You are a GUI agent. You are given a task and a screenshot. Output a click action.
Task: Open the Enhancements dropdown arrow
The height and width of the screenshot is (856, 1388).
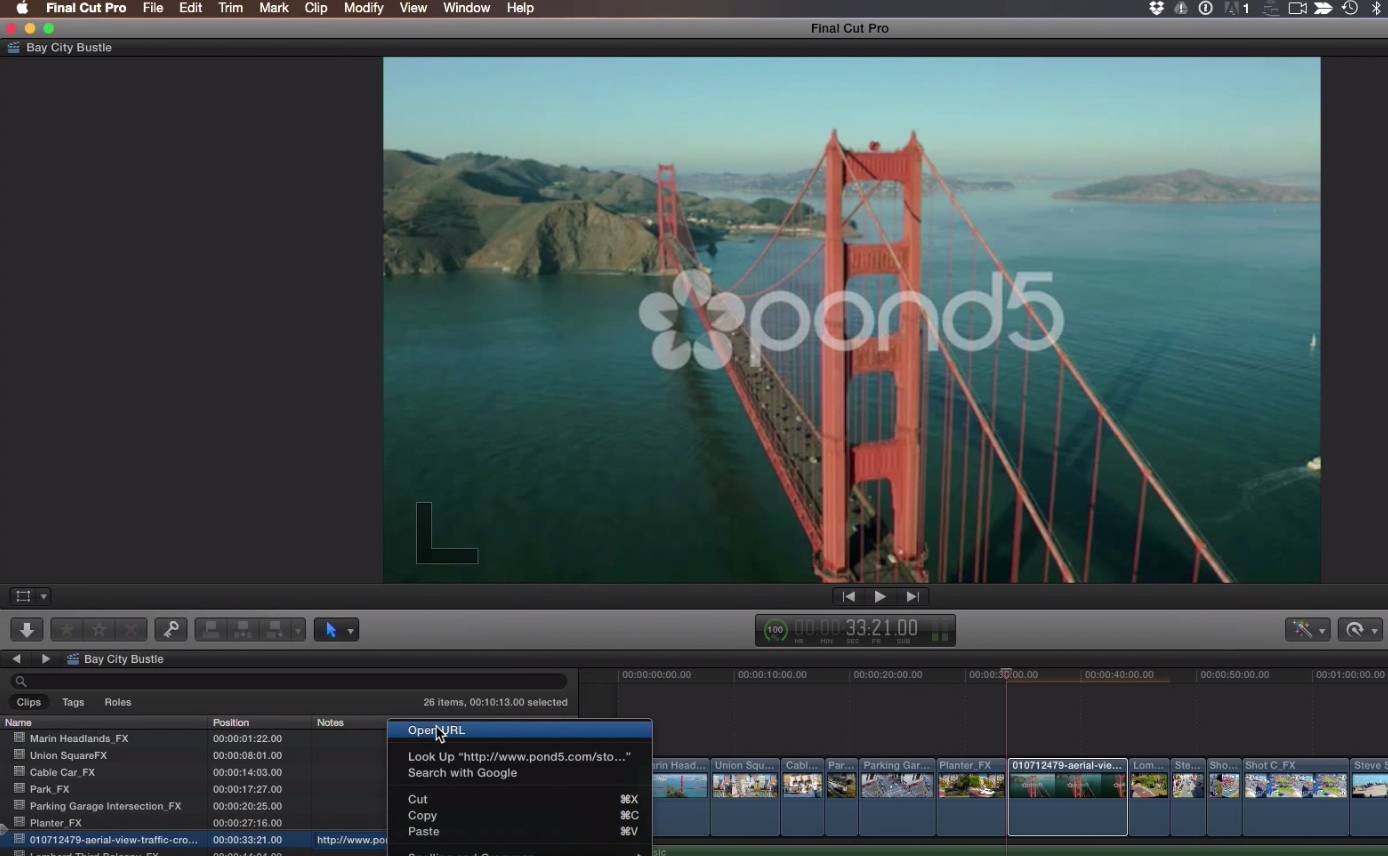pos(1322,631)
